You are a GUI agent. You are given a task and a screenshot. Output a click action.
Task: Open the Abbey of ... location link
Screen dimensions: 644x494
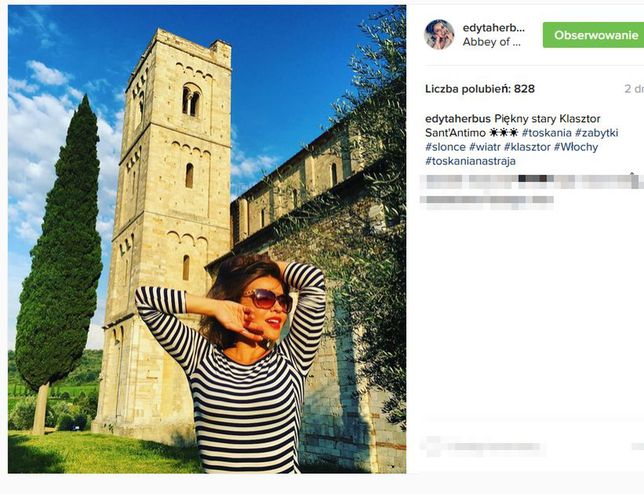pos(491,42)
